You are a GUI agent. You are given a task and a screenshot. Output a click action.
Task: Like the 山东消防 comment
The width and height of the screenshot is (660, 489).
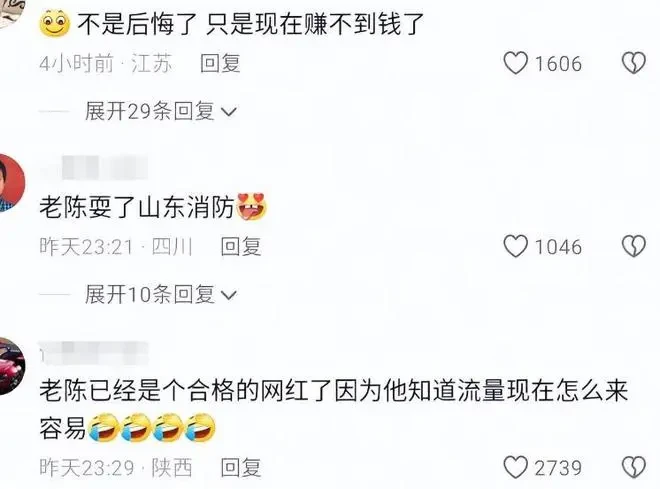click(x=516, y=246)
